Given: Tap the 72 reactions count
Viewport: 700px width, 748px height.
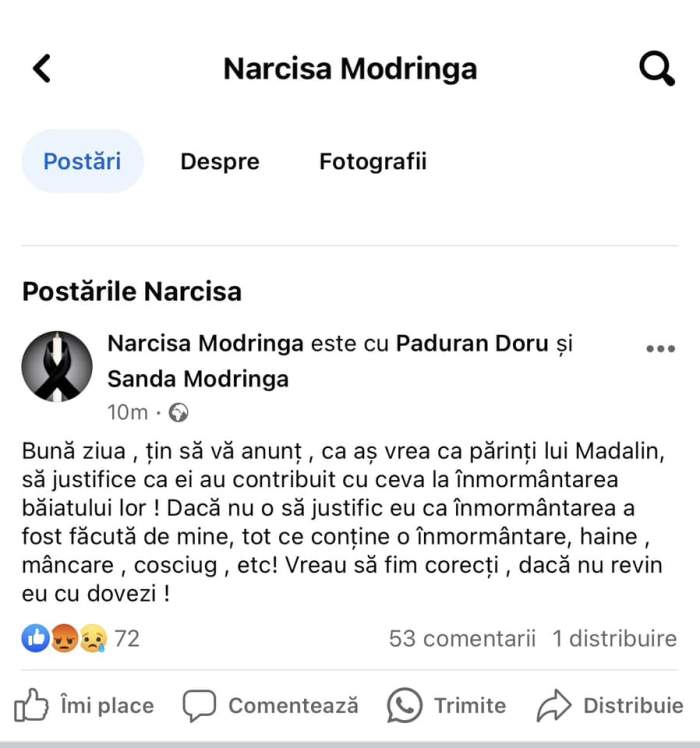Looking at the screenshot, I should pyautogui.click(x=127, y=638).
